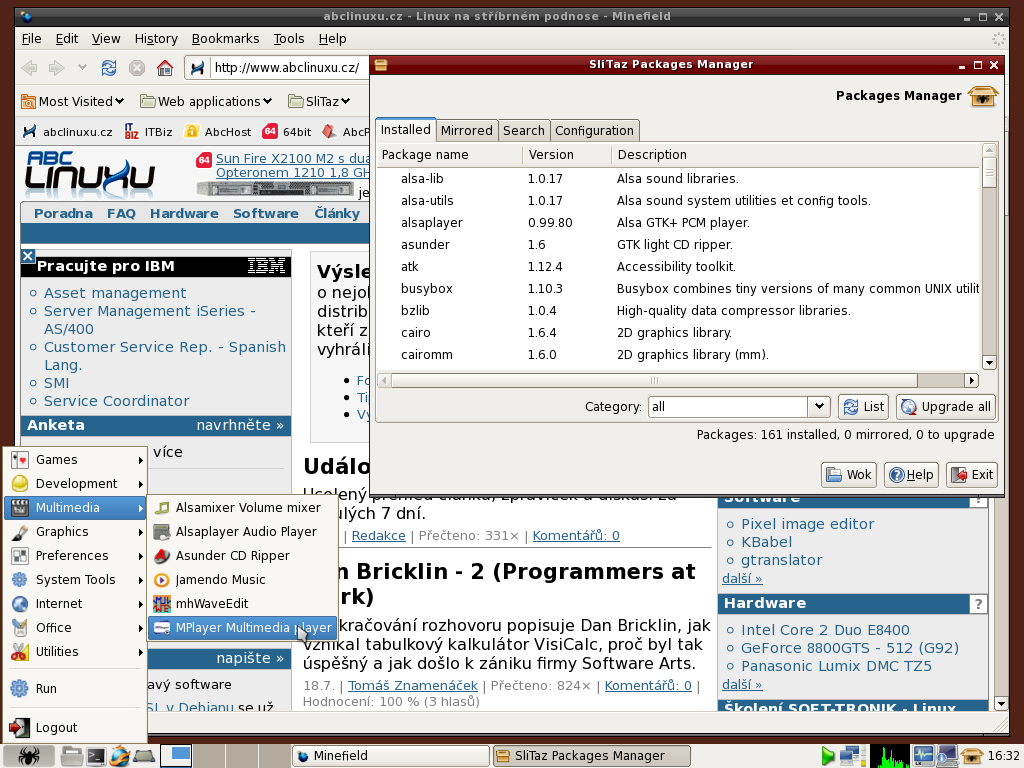
Task: Open the Help menu in Minefield
Action: coord(332,39)
